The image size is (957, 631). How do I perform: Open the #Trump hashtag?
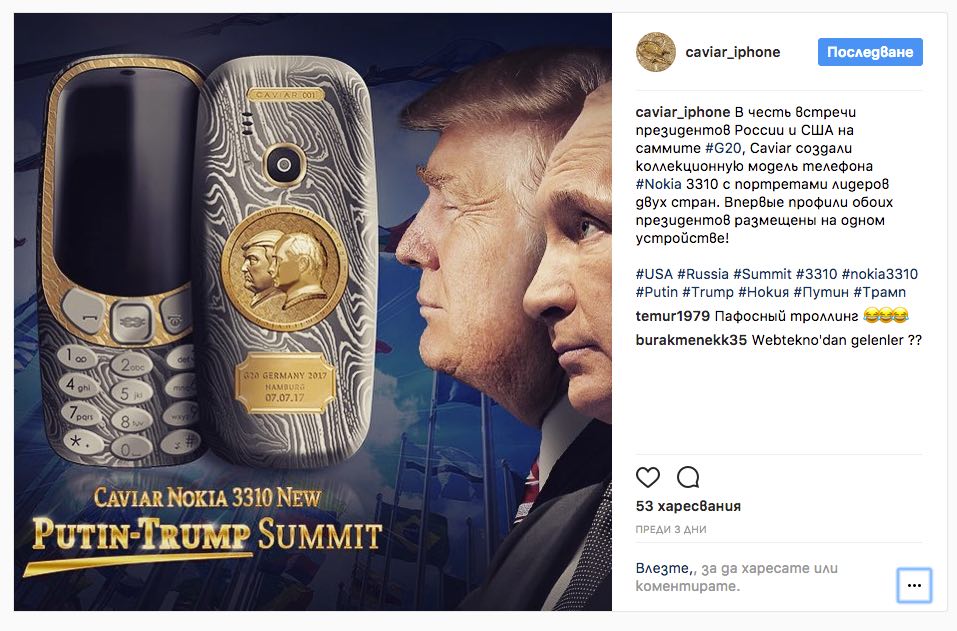[x=707, y=292]
